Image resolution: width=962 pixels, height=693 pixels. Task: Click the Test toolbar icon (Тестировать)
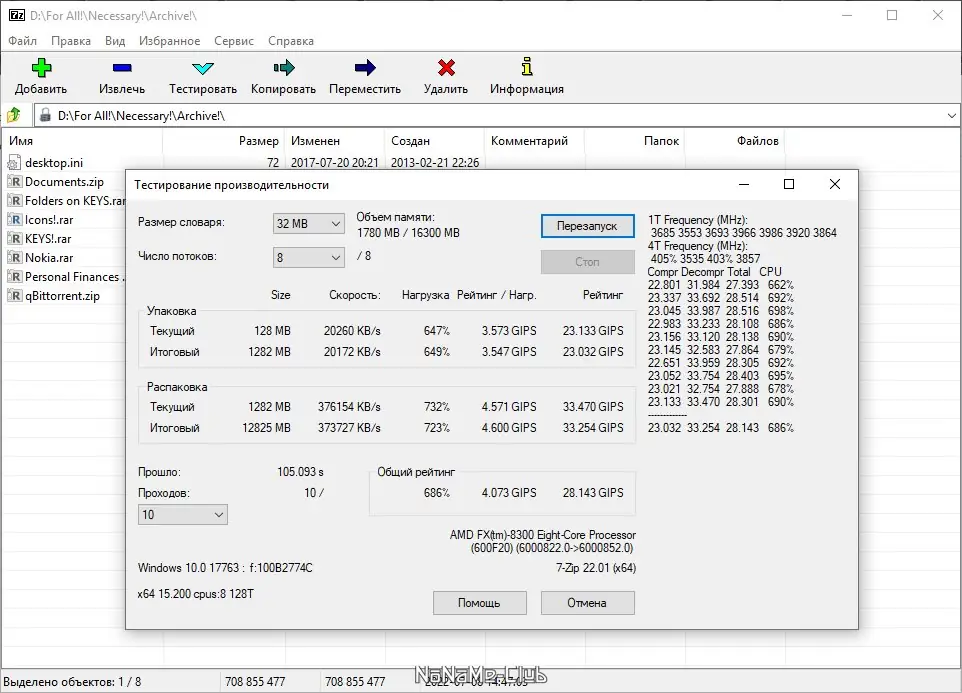202,68
